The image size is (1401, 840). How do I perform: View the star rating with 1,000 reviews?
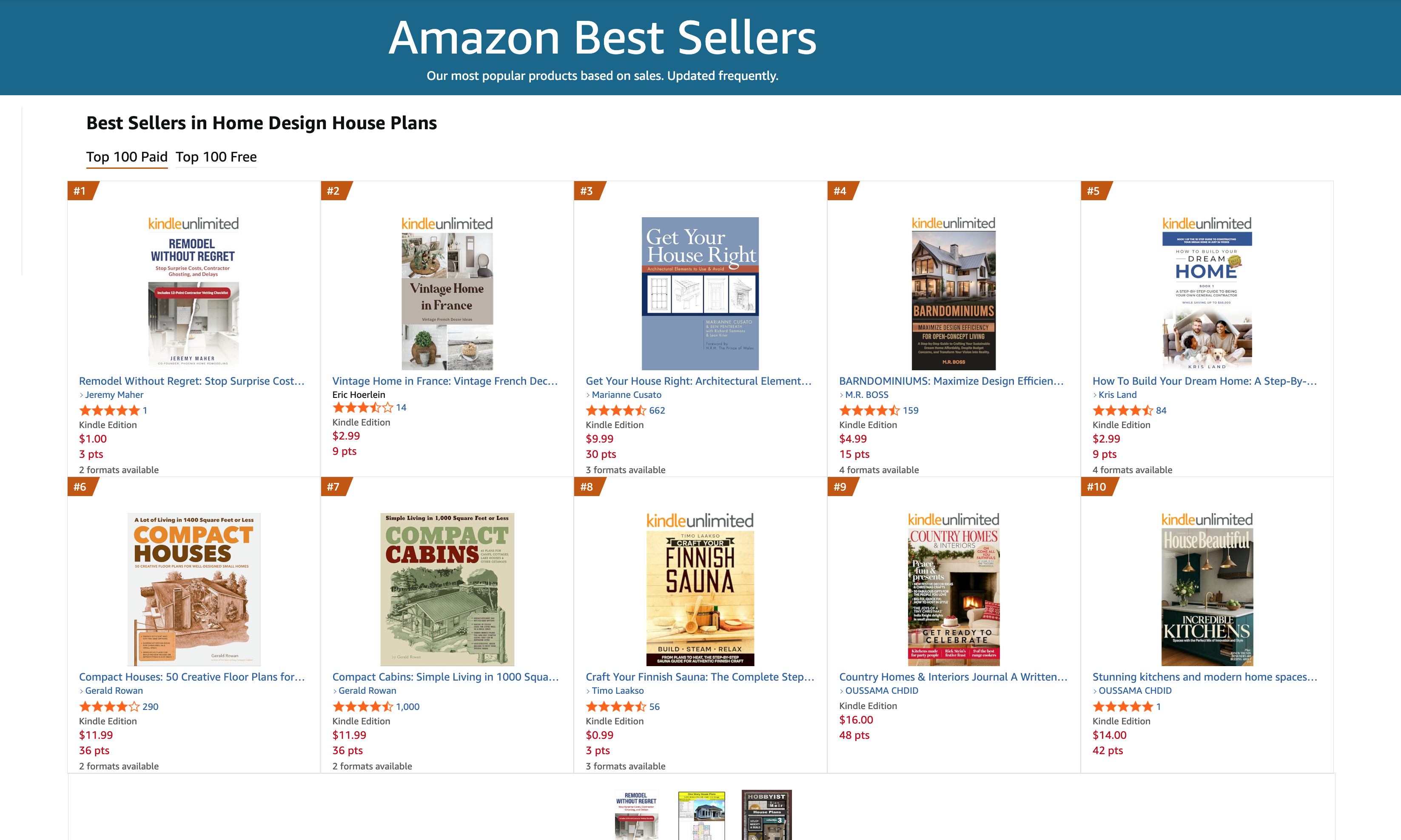[x=362, y=707]
